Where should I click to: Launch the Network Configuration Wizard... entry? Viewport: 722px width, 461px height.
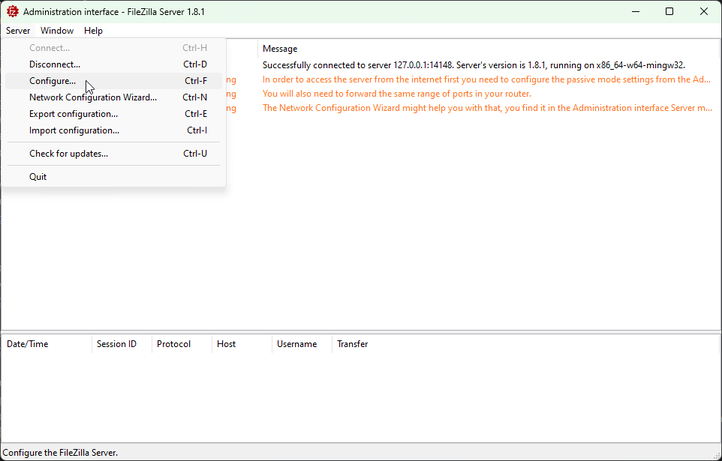[x=114, y=98]
